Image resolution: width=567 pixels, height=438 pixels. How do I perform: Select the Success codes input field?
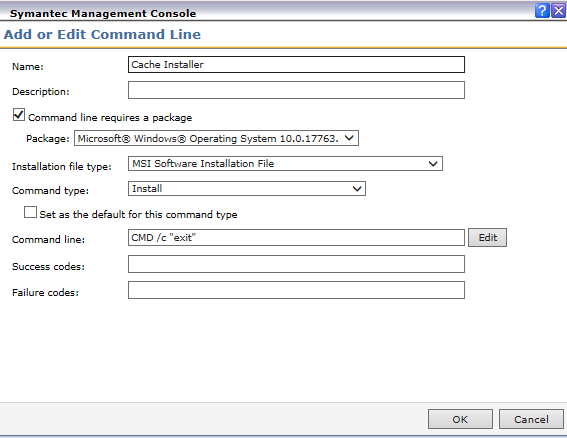(296, 264)
